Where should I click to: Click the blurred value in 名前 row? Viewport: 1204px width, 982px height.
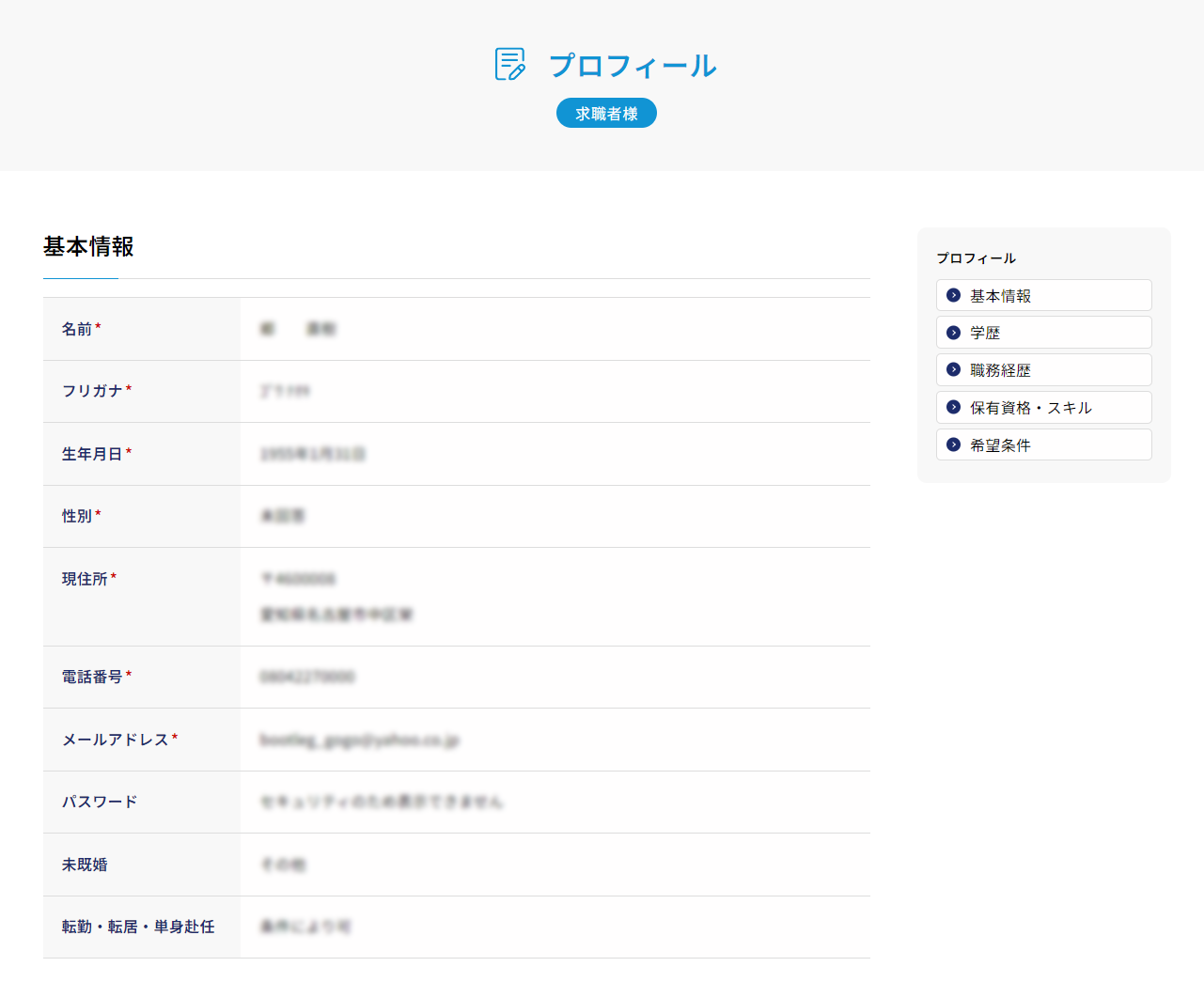point(298,329)
